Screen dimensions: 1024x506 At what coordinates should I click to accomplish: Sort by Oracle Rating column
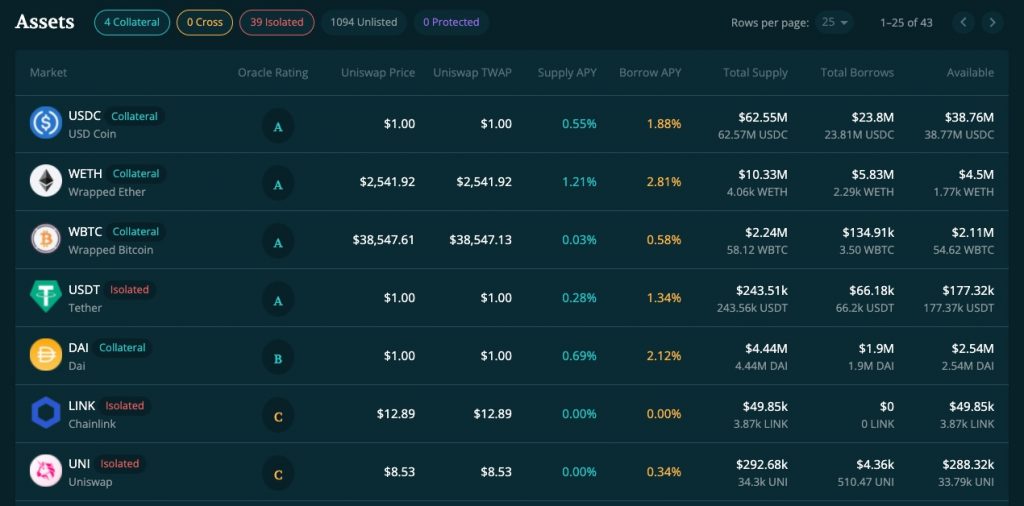coord(273,72)
